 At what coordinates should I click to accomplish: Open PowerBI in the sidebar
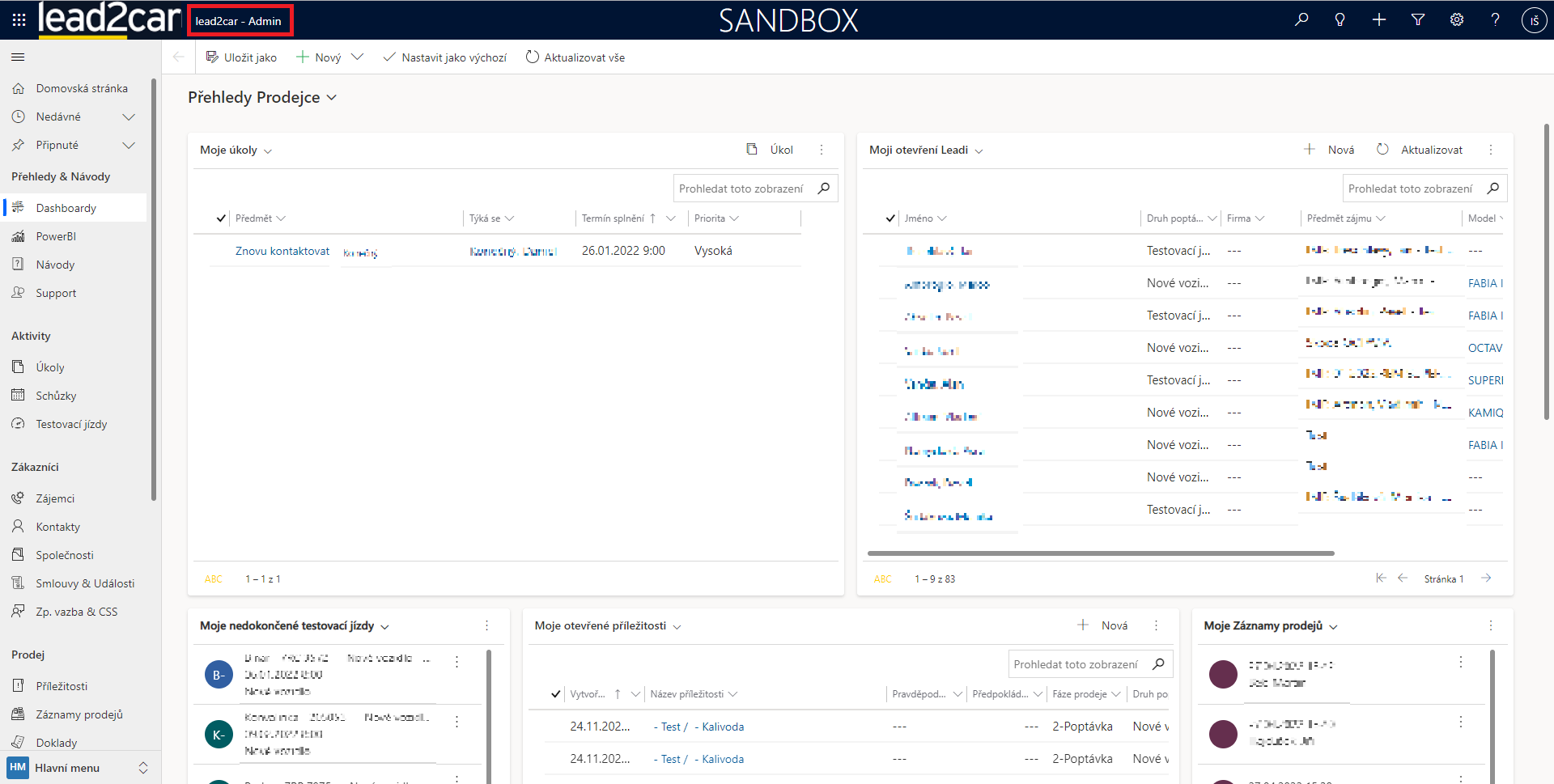[x=56, y=236]
